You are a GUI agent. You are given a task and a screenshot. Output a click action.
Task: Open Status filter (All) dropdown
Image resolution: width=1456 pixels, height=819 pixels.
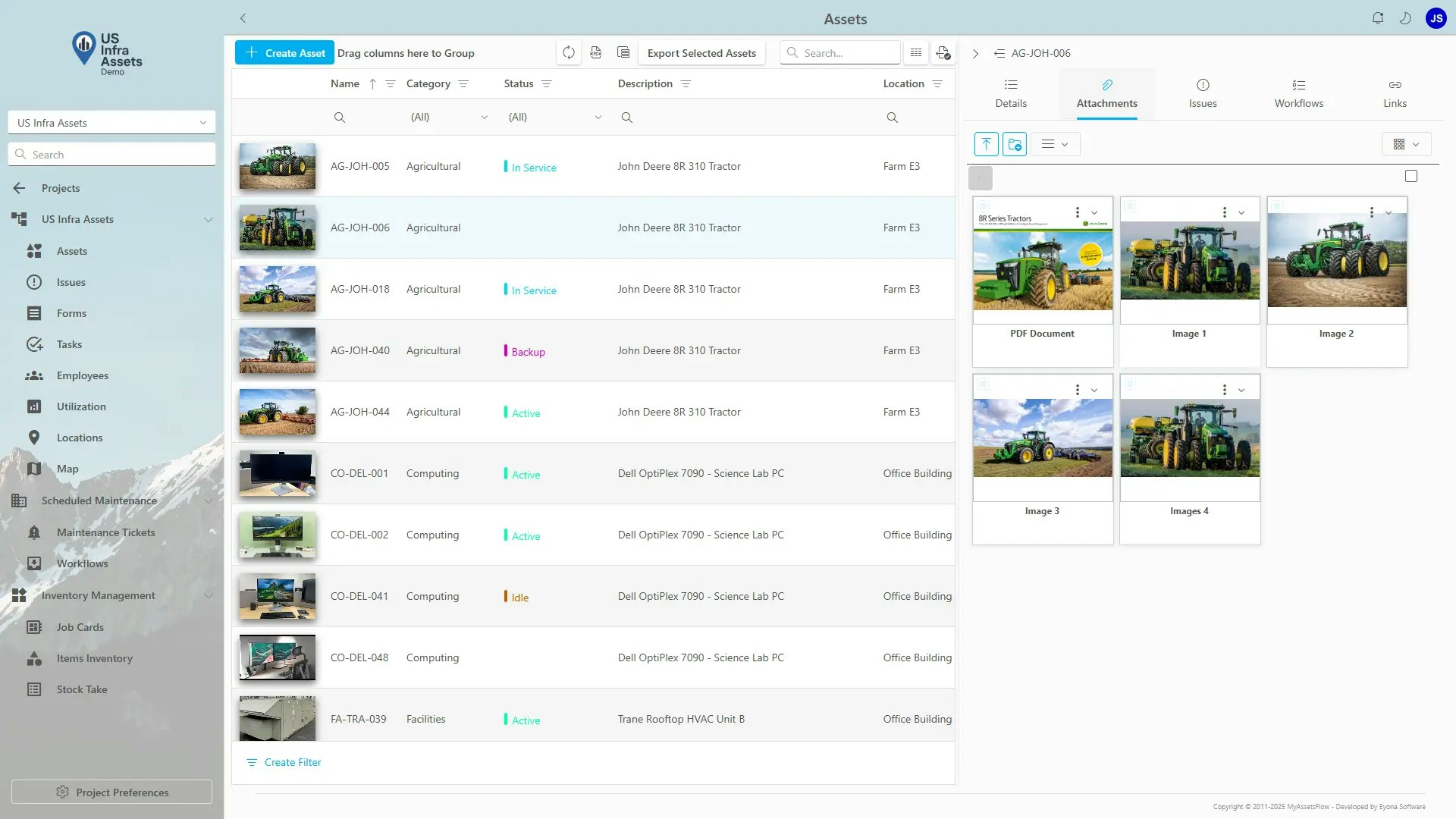pyautogui.click(x=554, y=117)
